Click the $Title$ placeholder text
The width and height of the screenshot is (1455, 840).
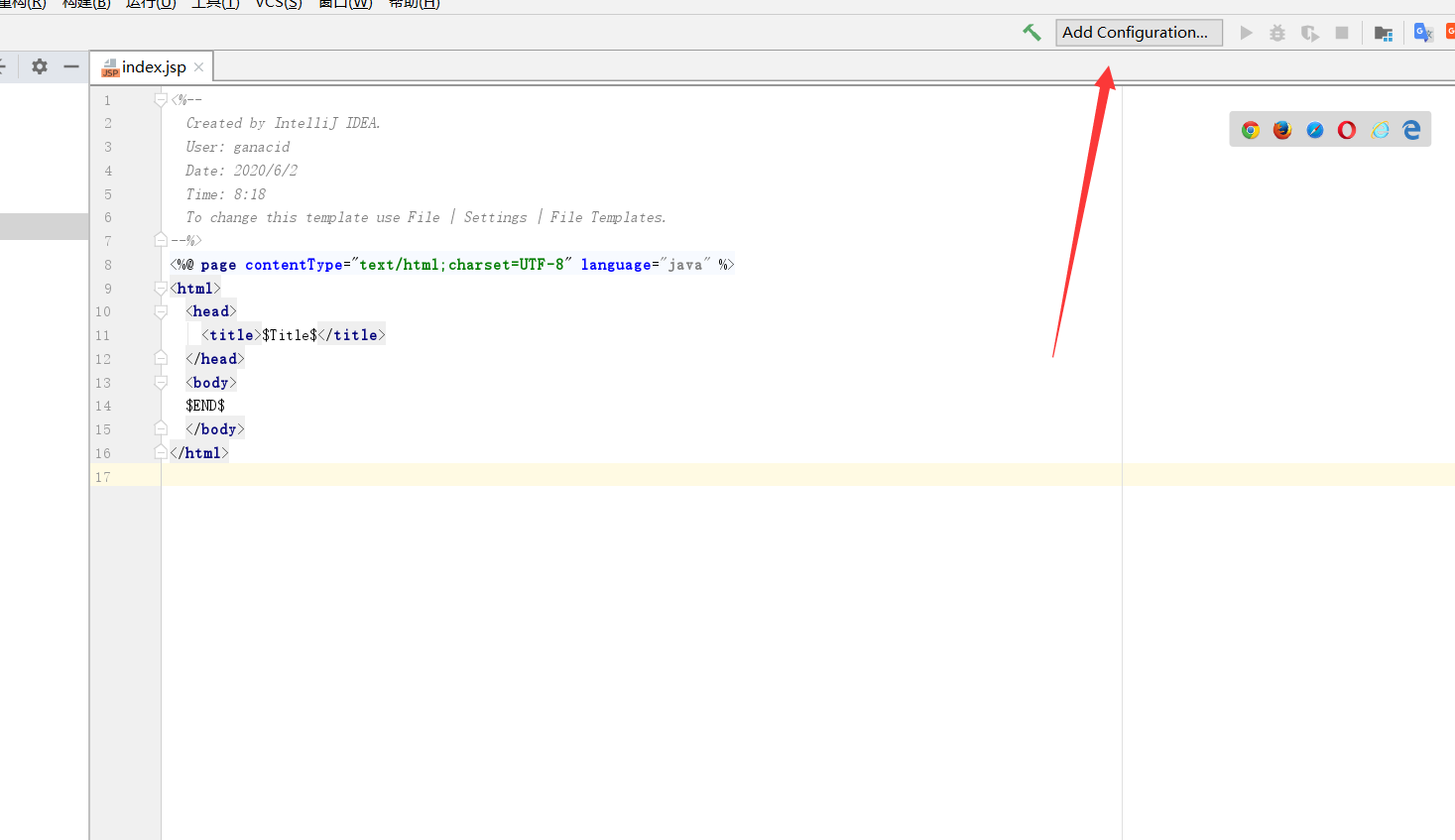tap(290, 335)
